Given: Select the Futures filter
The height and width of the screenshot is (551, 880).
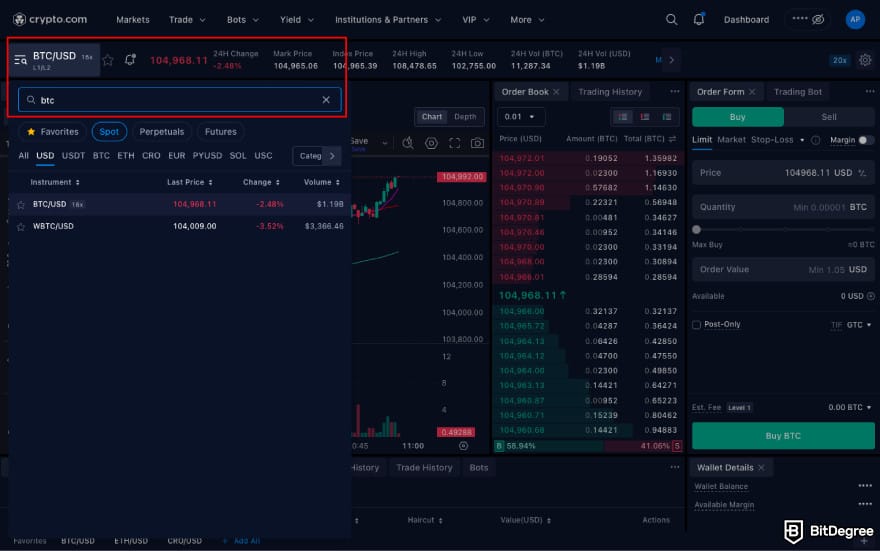Looking at the screenshot, I should click(221, 132).
